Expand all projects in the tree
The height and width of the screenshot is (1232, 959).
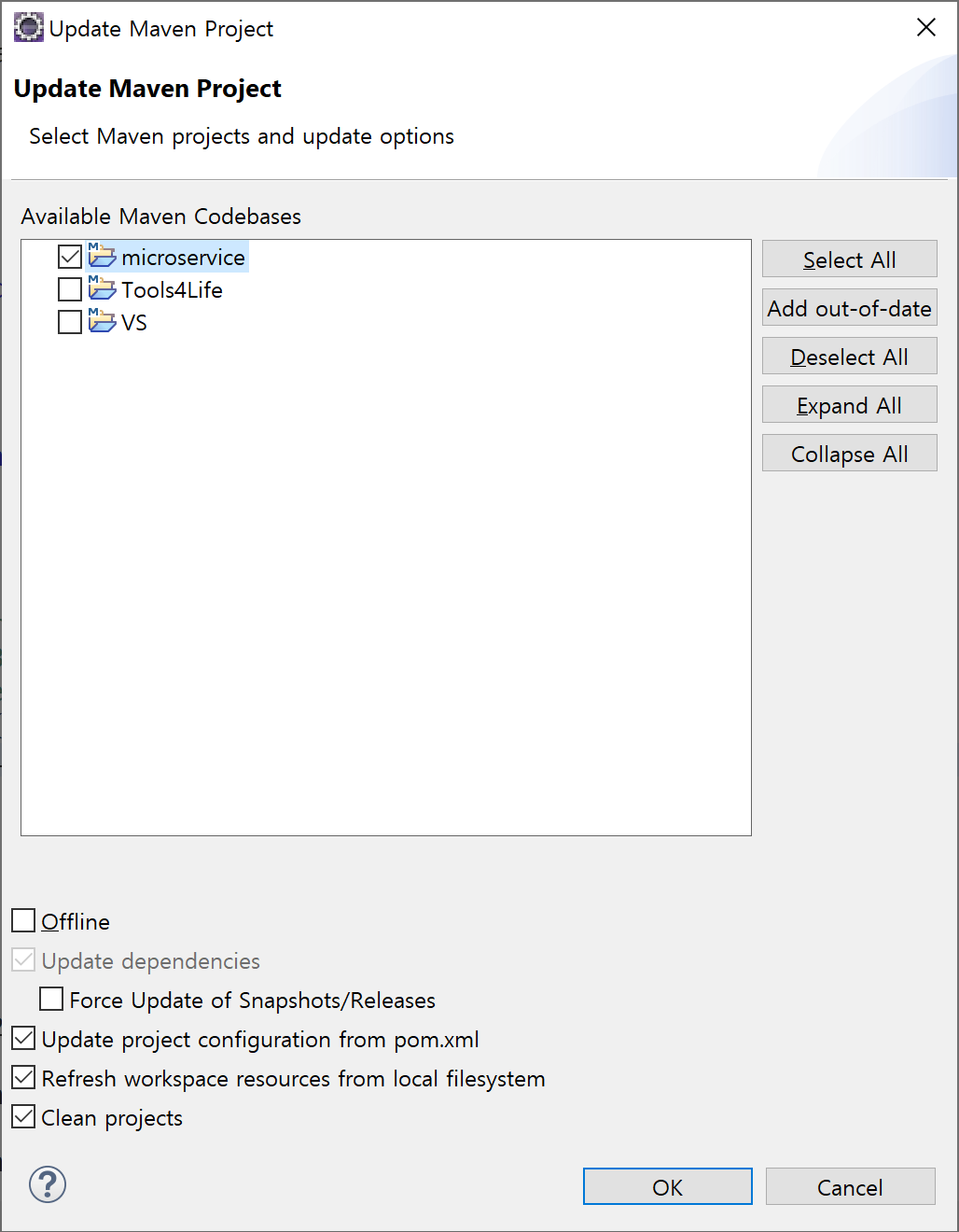tap(849, 404)
